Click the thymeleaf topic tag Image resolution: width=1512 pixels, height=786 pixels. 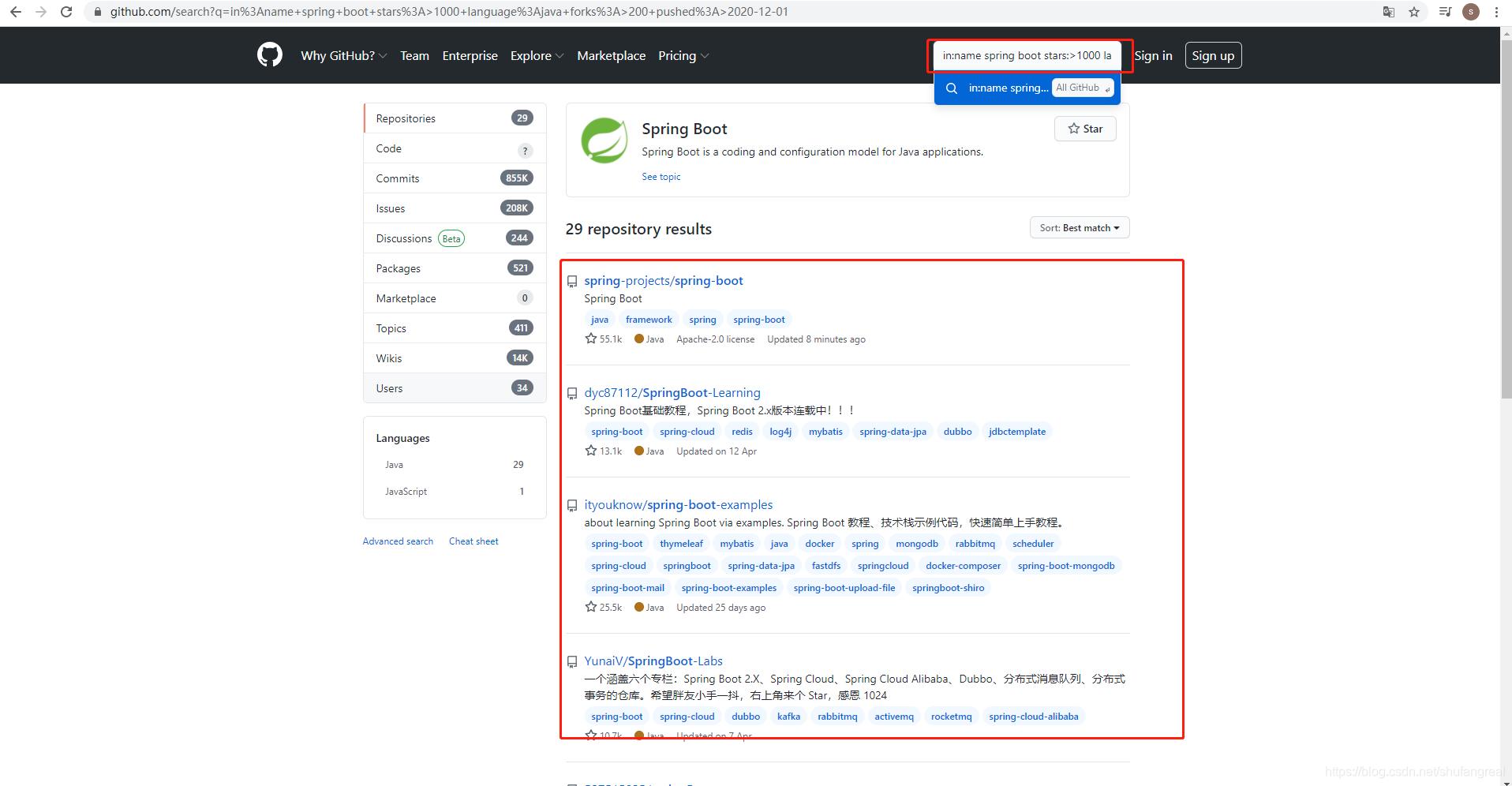[x=681, y=544]
